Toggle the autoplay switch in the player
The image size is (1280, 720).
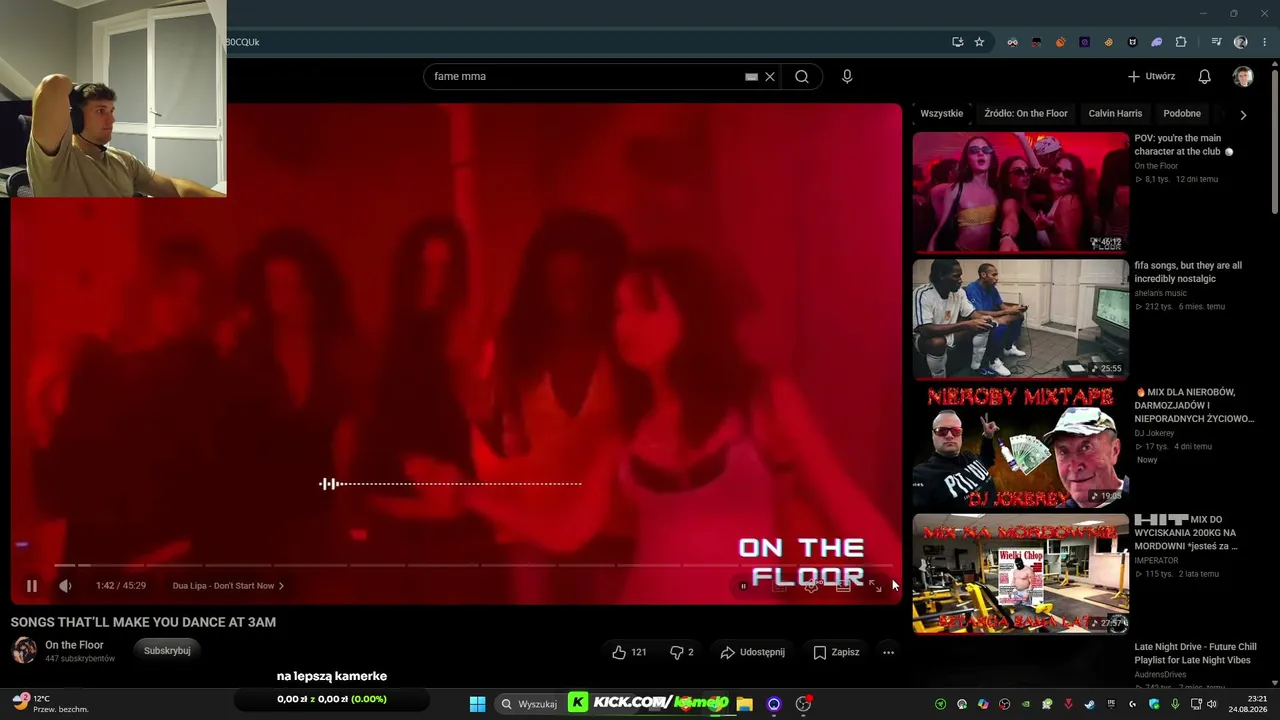[x=744, y=586]
